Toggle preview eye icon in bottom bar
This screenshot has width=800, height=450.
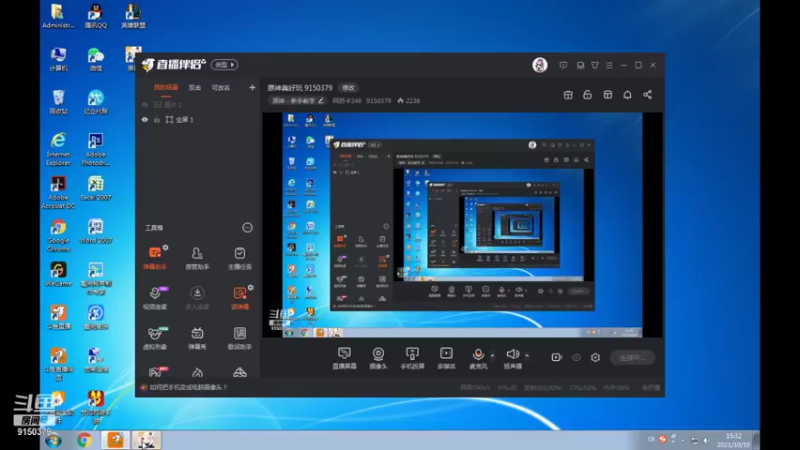pos(576,357)
